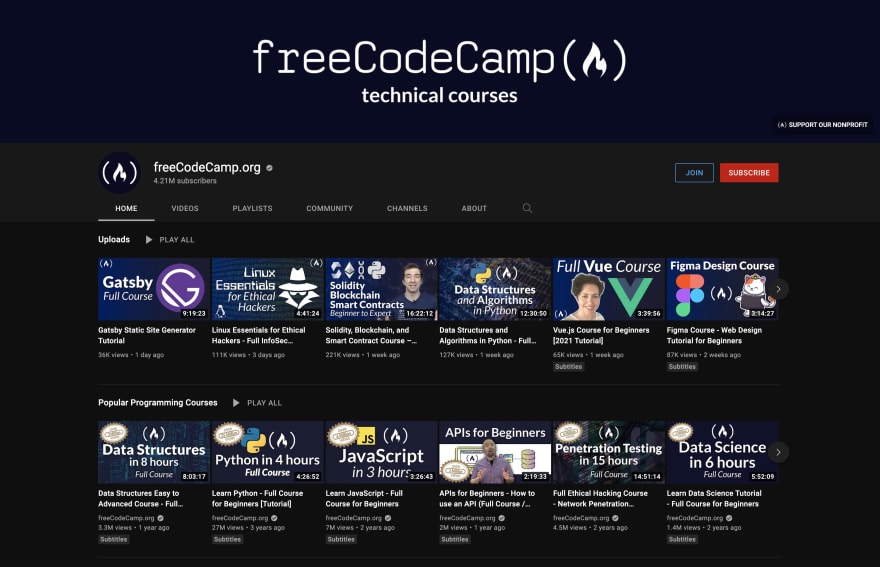
Task: Click title 'APIs for Beginners - How to use an API'
Action: 487,499
